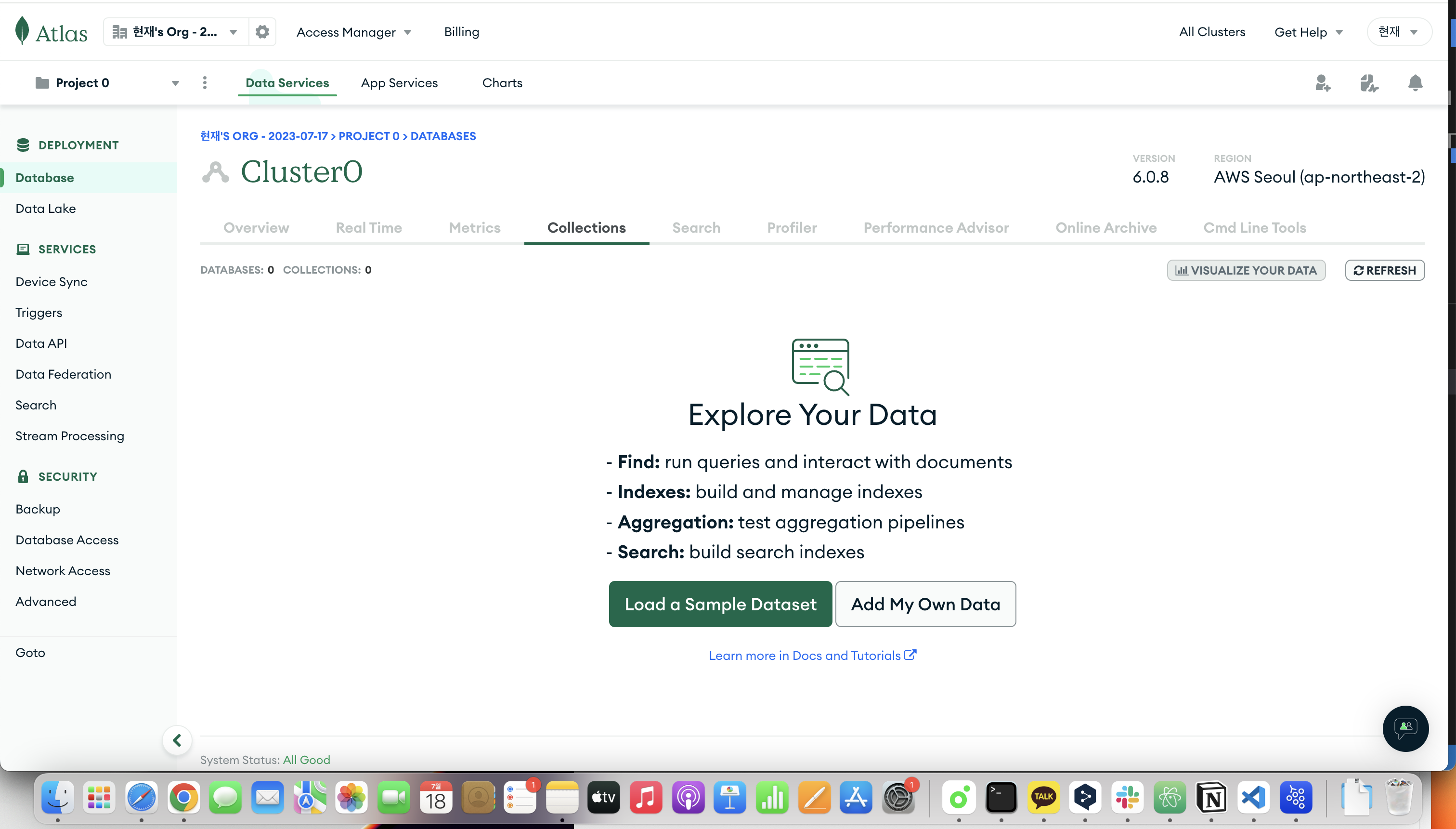This screenshot has width=1456, height=829.
Task: Click the PROJECT 0 breadcrumb link
Action: [369, 136]
